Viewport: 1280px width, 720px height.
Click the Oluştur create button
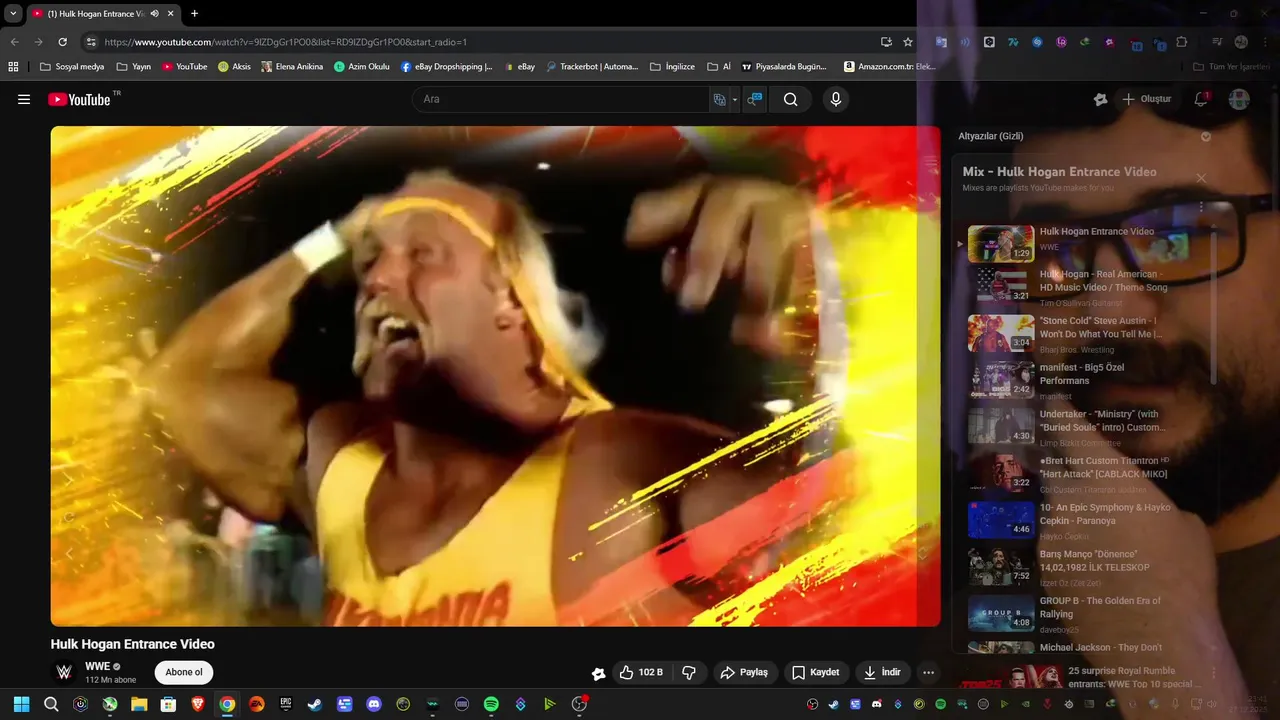(1146, 99)
